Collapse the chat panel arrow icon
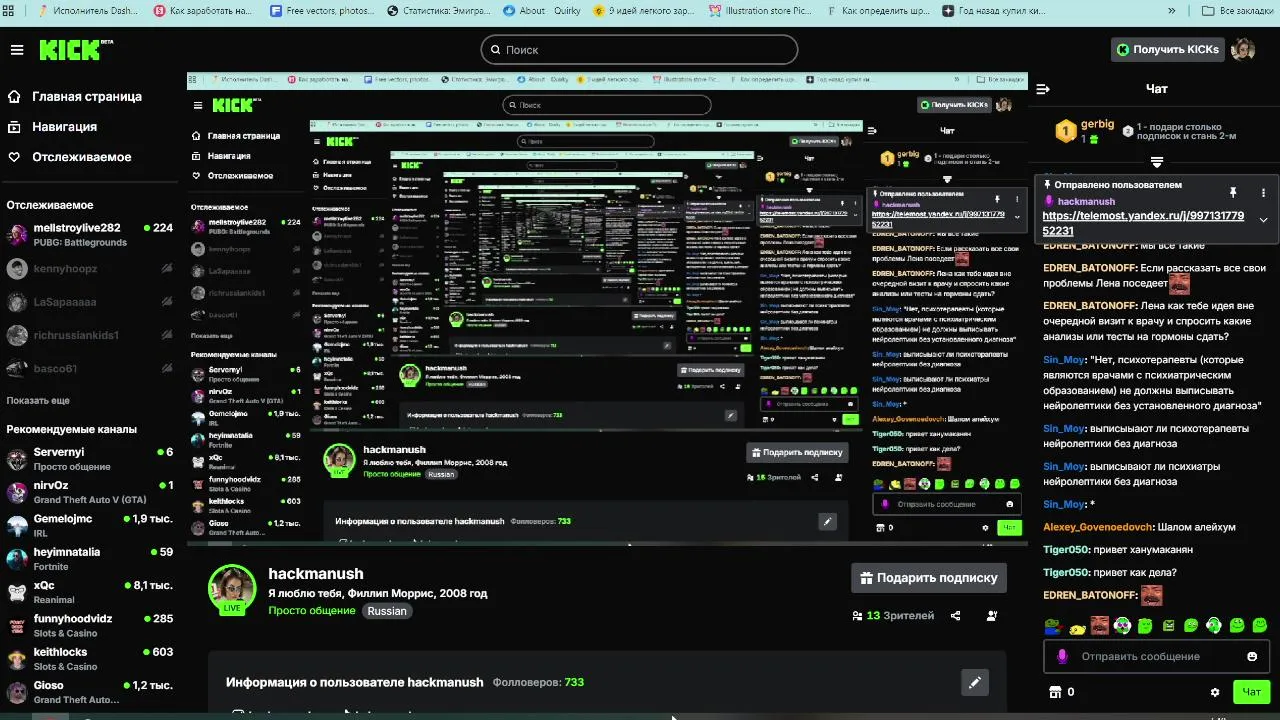This screenshot has height=720, width=1280. (1043, 89)
